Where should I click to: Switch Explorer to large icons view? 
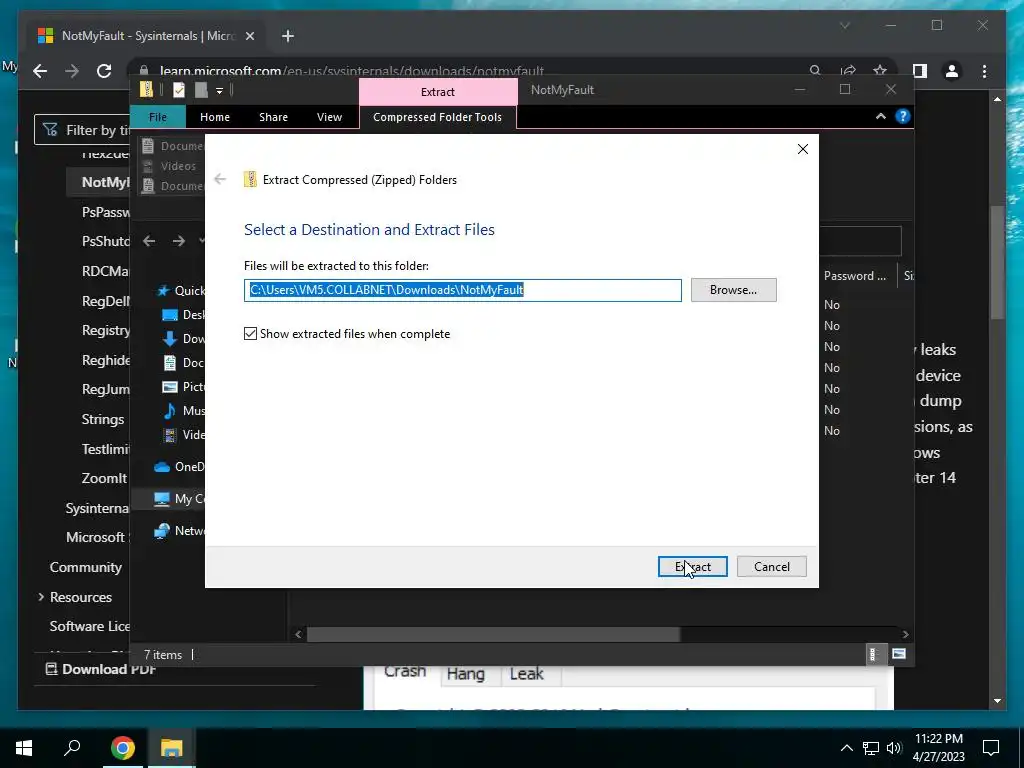tap(899, 654)
